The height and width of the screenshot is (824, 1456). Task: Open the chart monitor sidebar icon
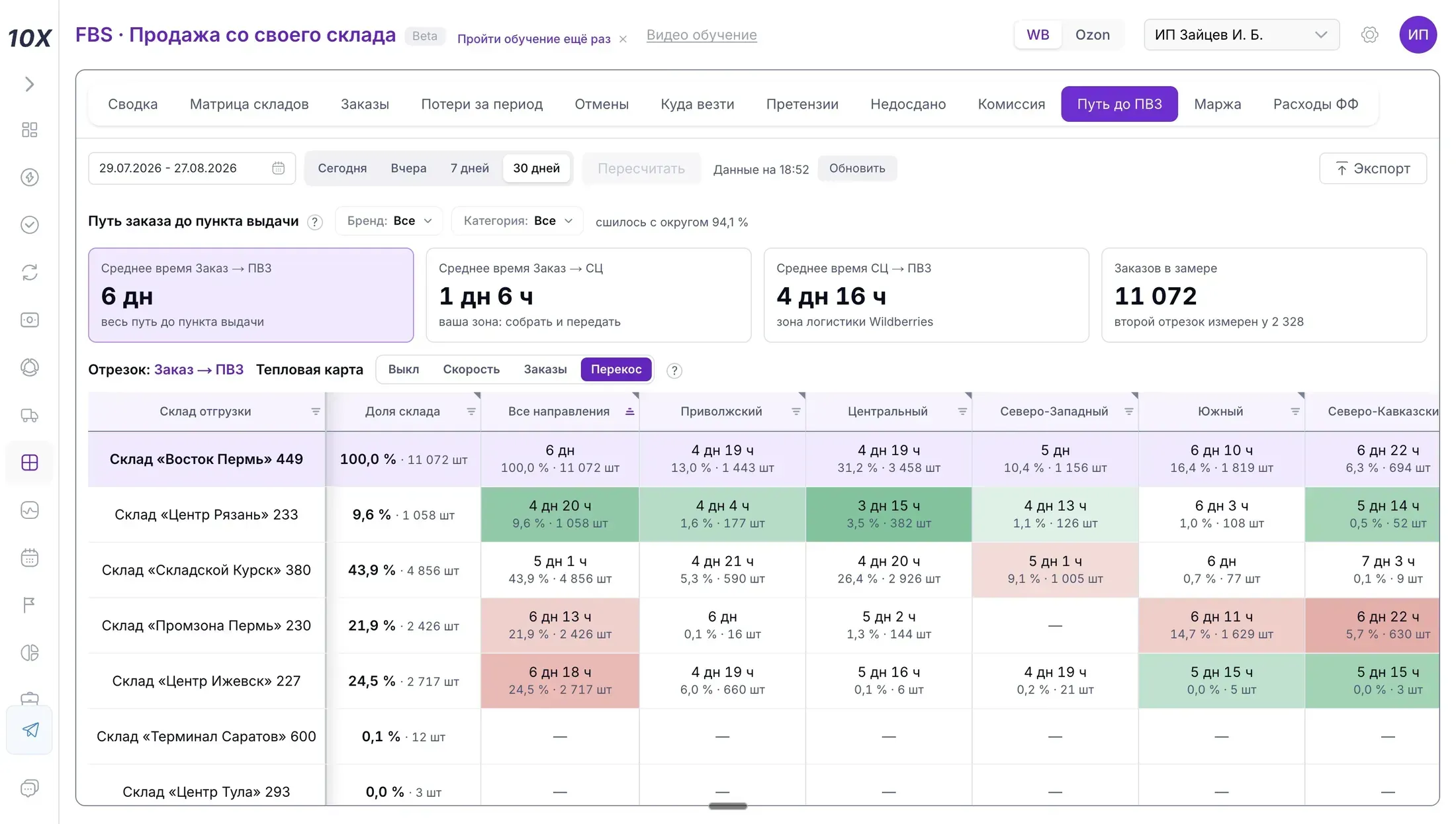[29, 510]
